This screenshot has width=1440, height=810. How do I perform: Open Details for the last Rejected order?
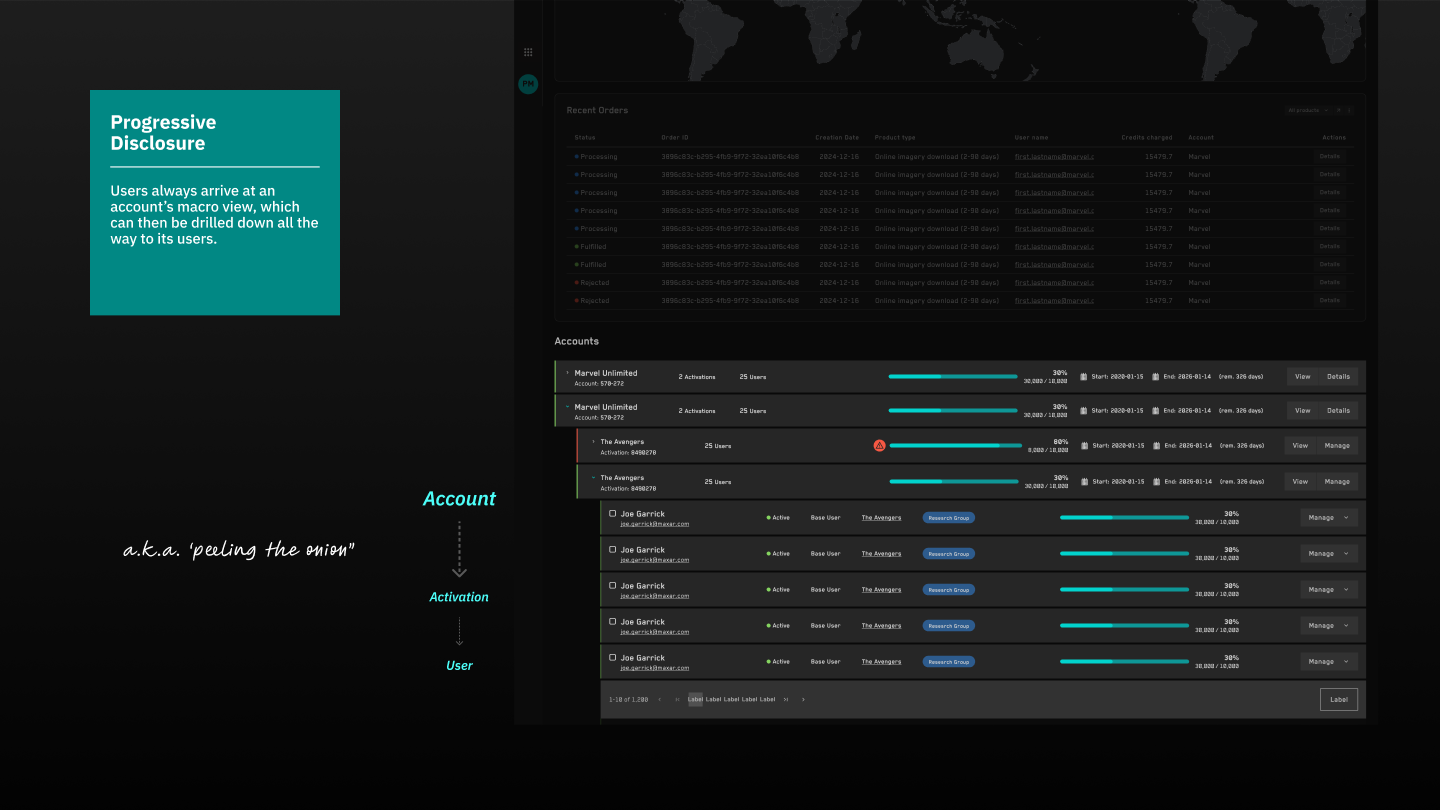coord(1329,301)
